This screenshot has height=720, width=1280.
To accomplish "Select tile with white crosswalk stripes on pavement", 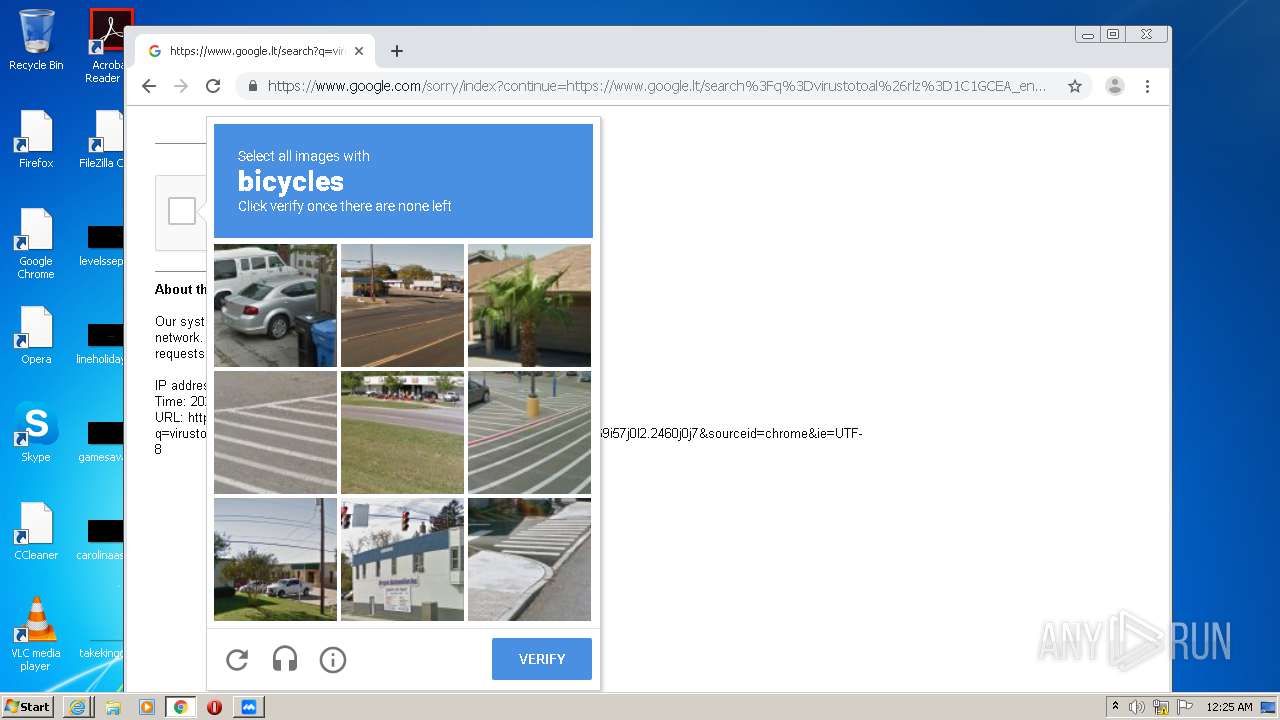I will pos(275,433).
